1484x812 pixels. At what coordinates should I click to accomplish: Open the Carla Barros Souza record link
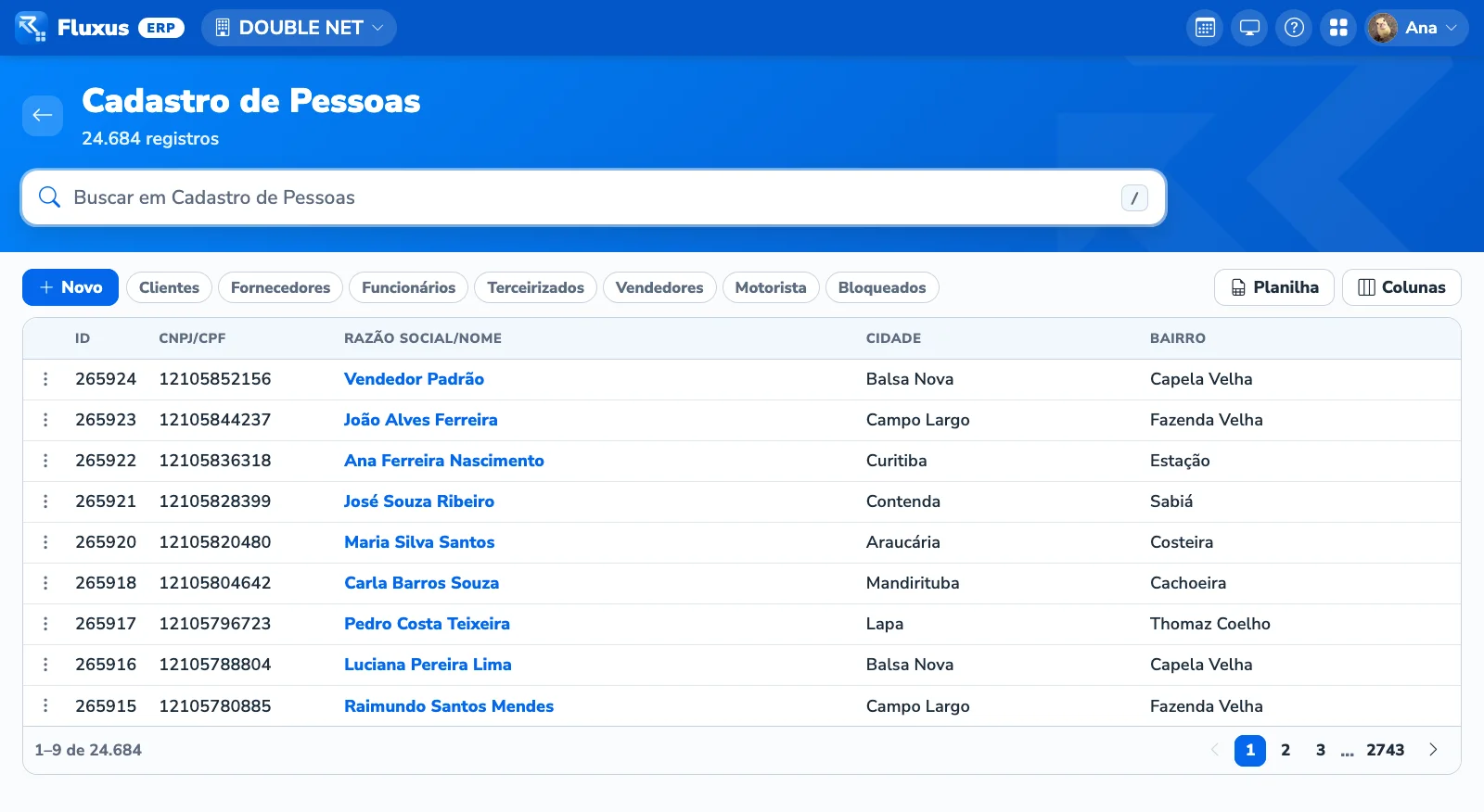pyautogui.click(x=421, y=583)
